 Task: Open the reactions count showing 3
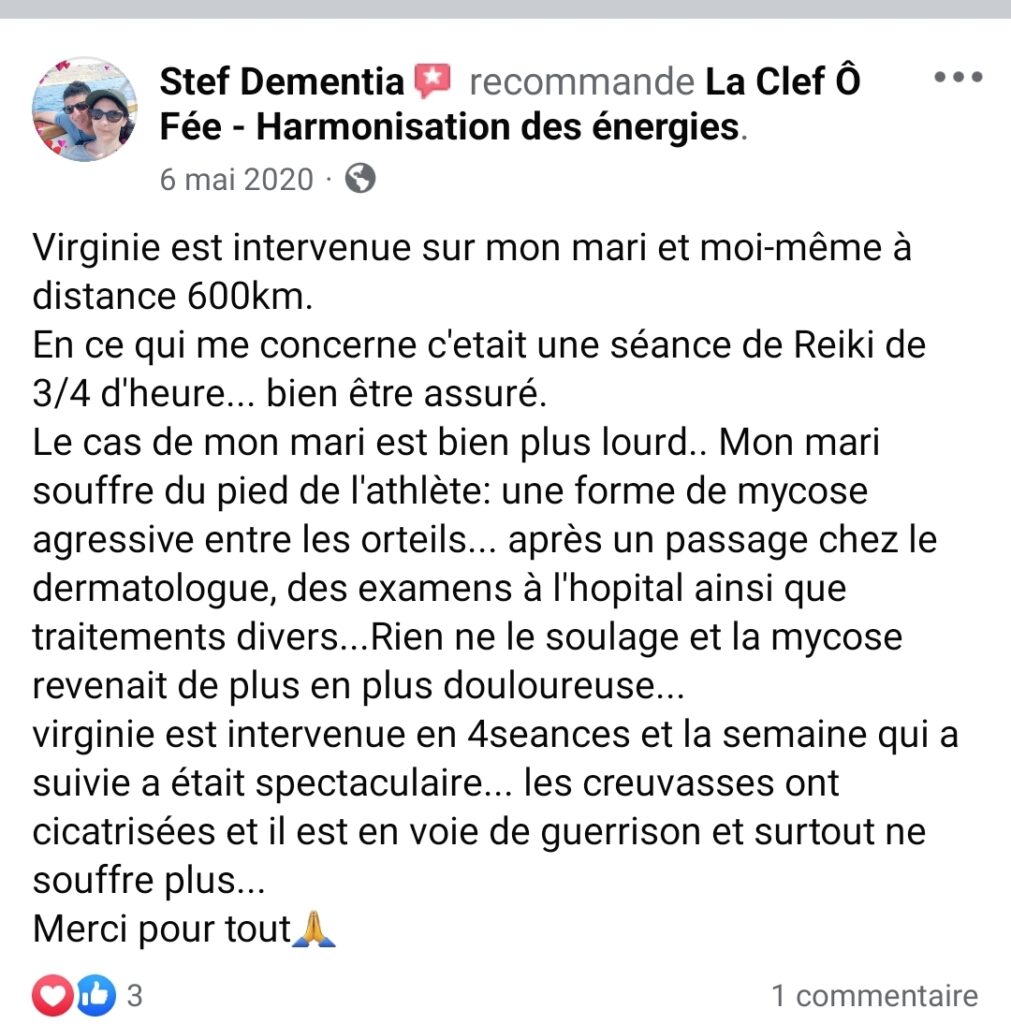pyautogui.click(x=135, y=996)
